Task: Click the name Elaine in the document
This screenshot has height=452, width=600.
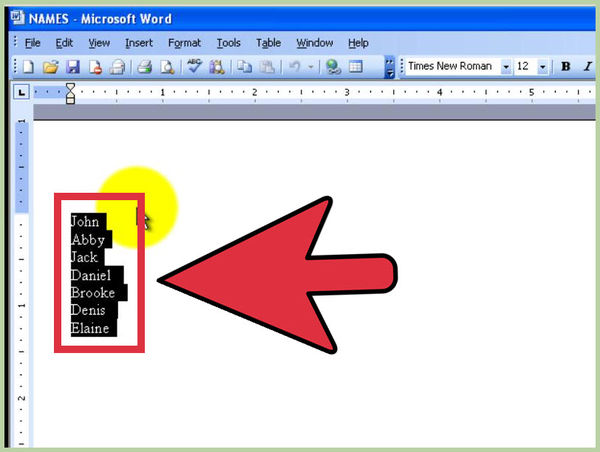Action: coord(90,328)
